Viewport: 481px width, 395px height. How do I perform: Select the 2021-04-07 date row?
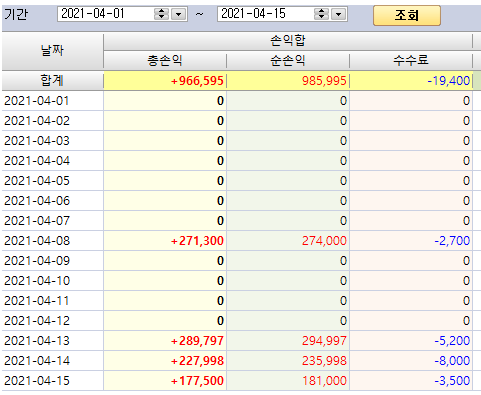coord(52,221)
